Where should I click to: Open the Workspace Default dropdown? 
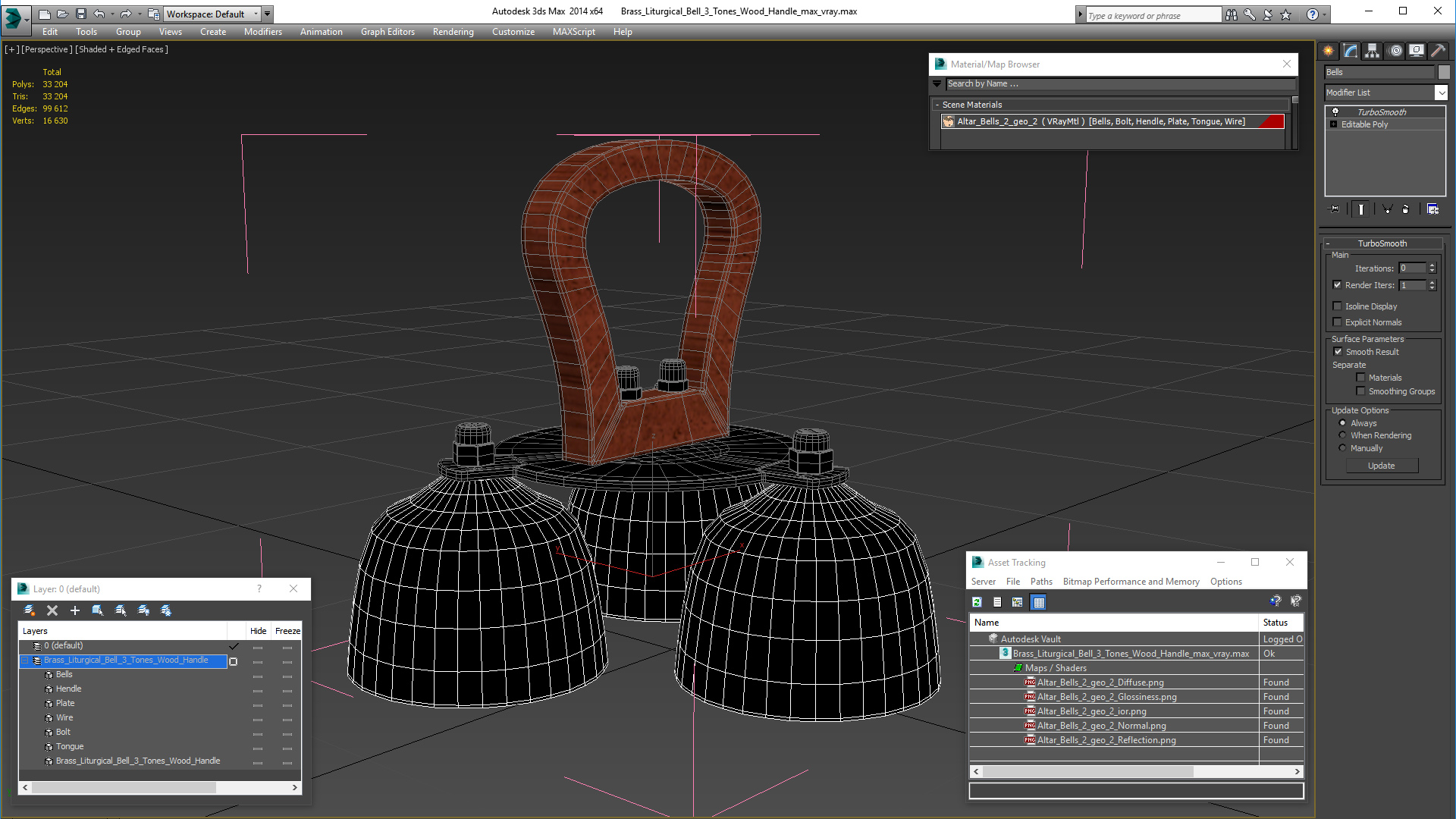point(256,14)
